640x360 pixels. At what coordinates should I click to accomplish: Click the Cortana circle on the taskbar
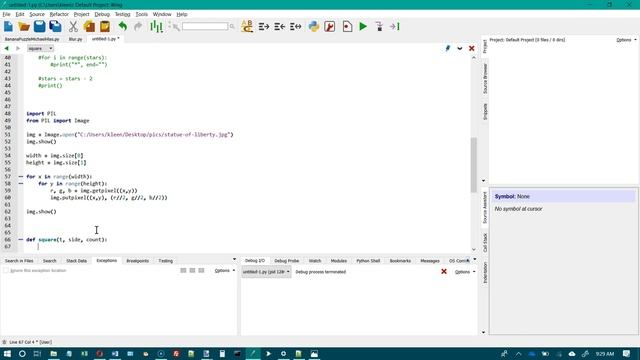(22, 354)
